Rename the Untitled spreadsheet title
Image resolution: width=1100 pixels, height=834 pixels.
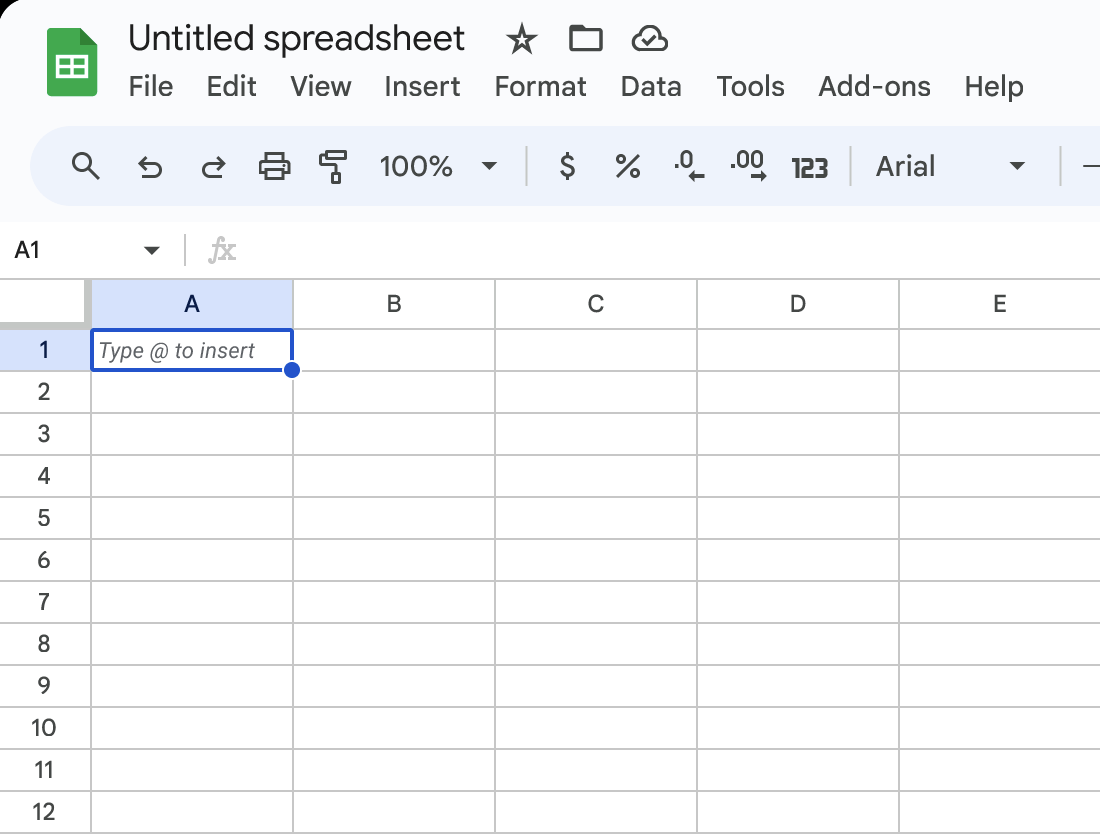(296, 39)
